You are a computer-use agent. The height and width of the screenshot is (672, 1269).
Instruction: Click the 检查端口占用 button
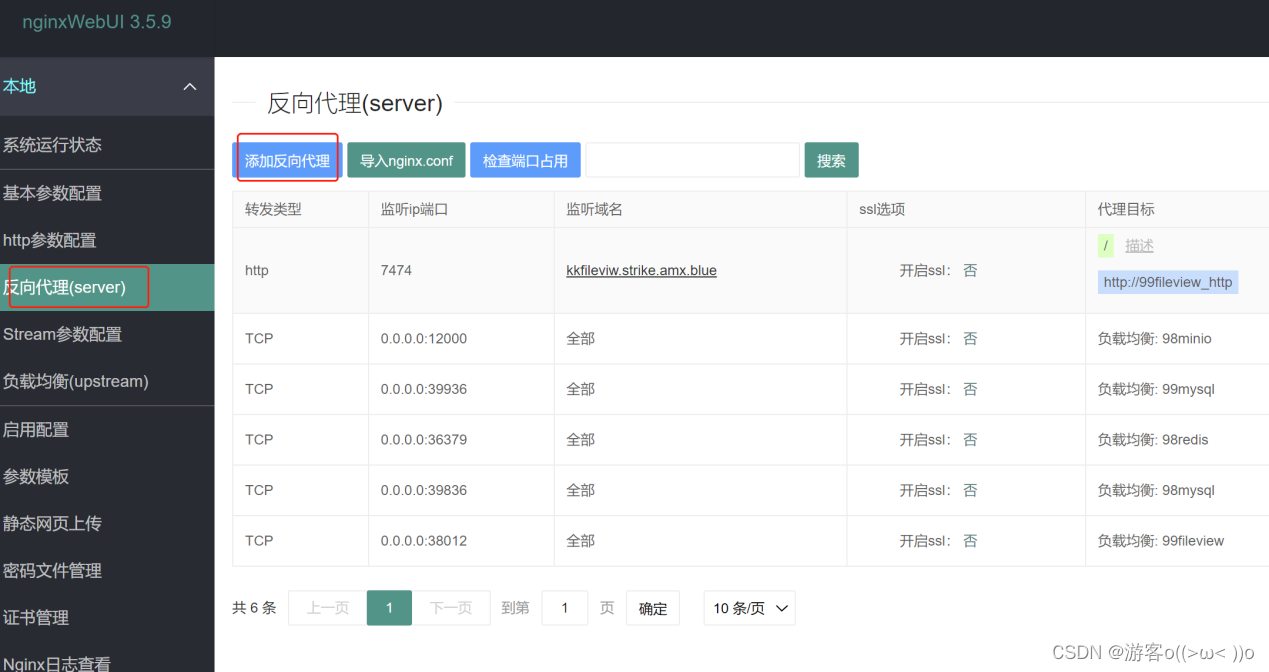coord(525,160)
